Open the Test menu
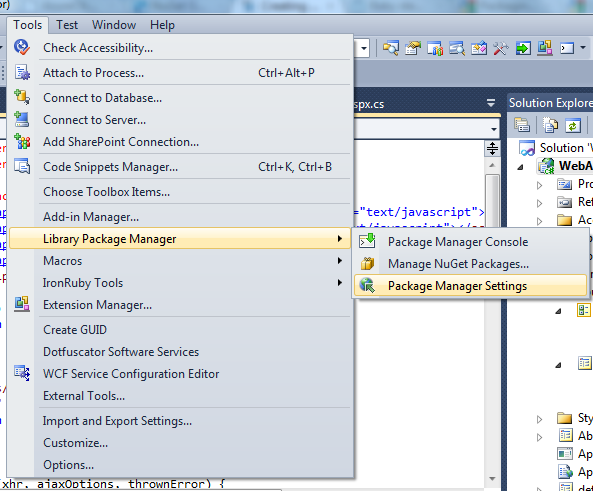The height and width of the screenshot is (491, 593). tap(67, 25)
